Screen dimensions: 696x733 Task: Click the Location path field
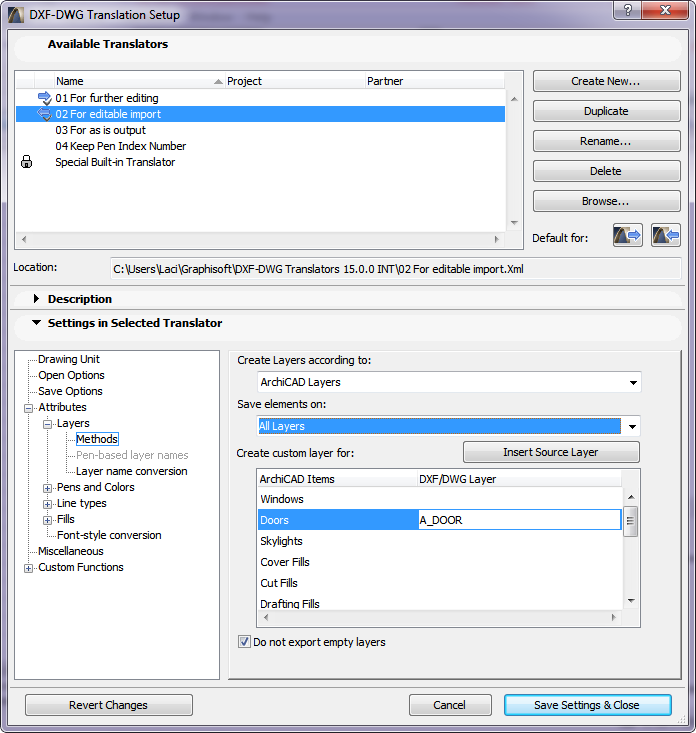point(395,269)
